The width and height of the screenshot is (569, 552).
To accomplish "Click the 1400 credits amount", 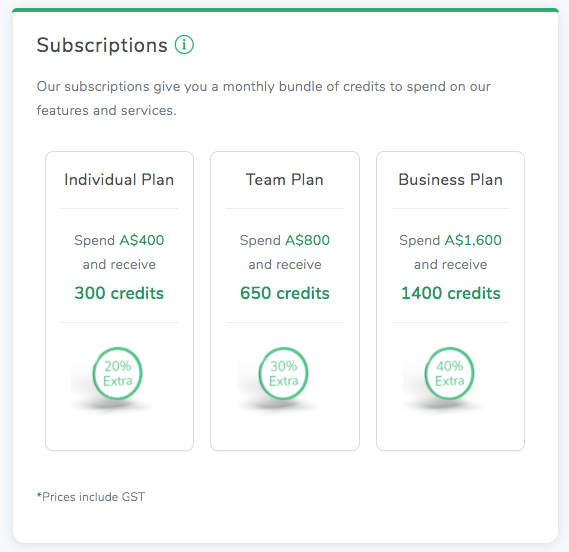I will click(451, 293).
